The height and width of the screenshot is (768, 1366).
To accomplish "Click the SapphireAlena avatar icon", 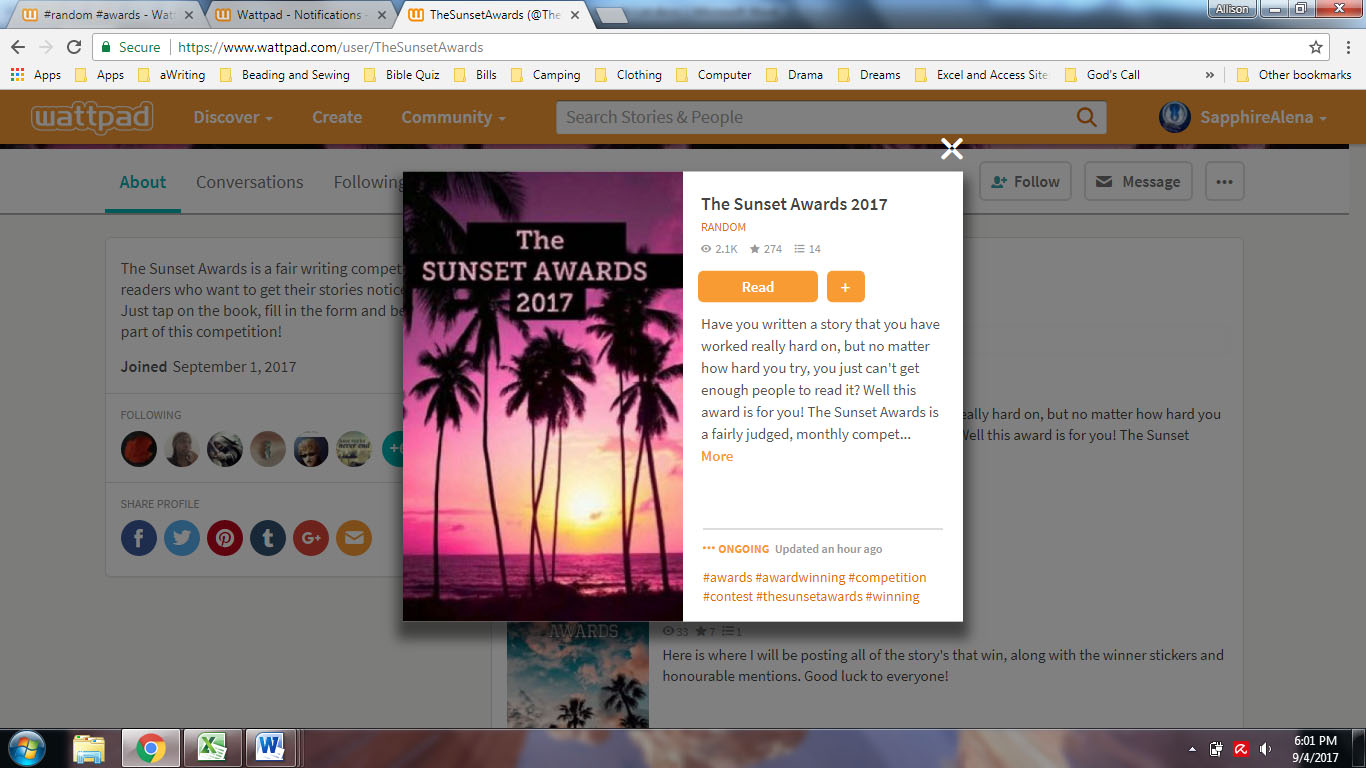I will coord(1174,117).
